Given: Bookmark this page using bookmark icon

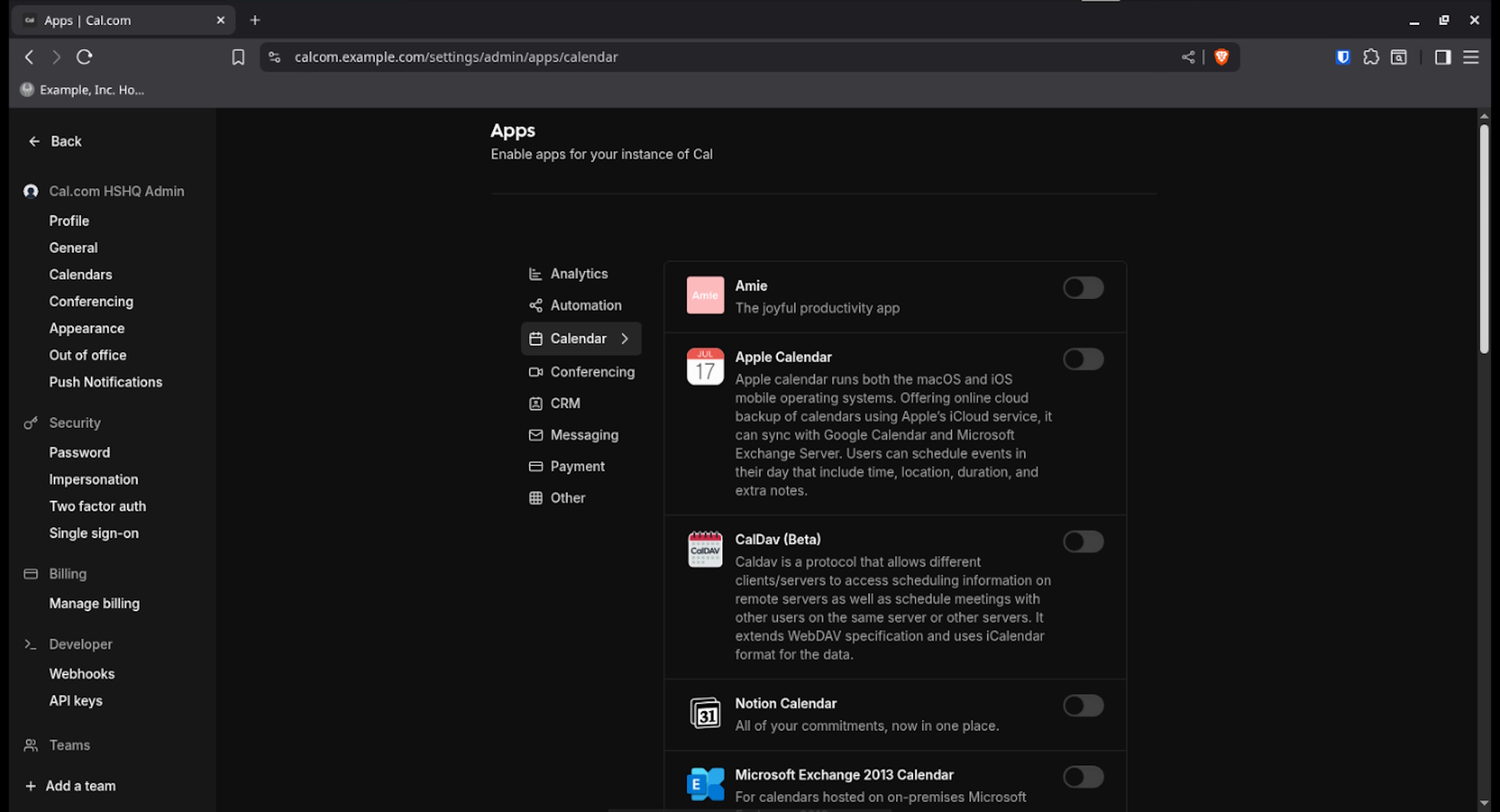Looking at the screenshot, I should (x=238, y=57).
